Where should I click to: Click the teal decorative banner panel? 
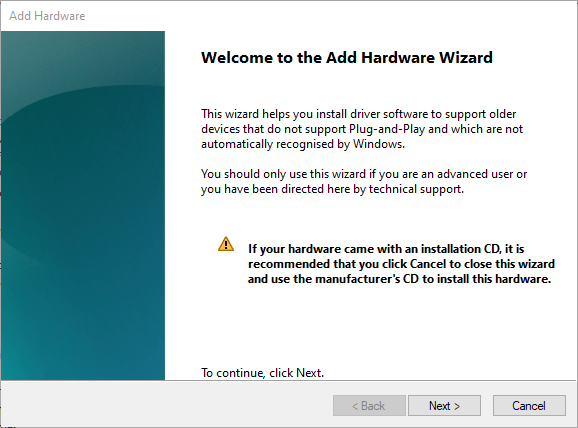(x=83, y=205)
